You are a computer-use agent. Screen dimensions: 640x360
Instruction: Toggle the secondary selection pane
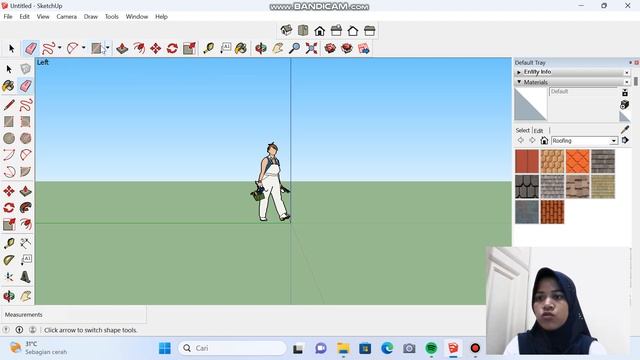coord(624,93)
